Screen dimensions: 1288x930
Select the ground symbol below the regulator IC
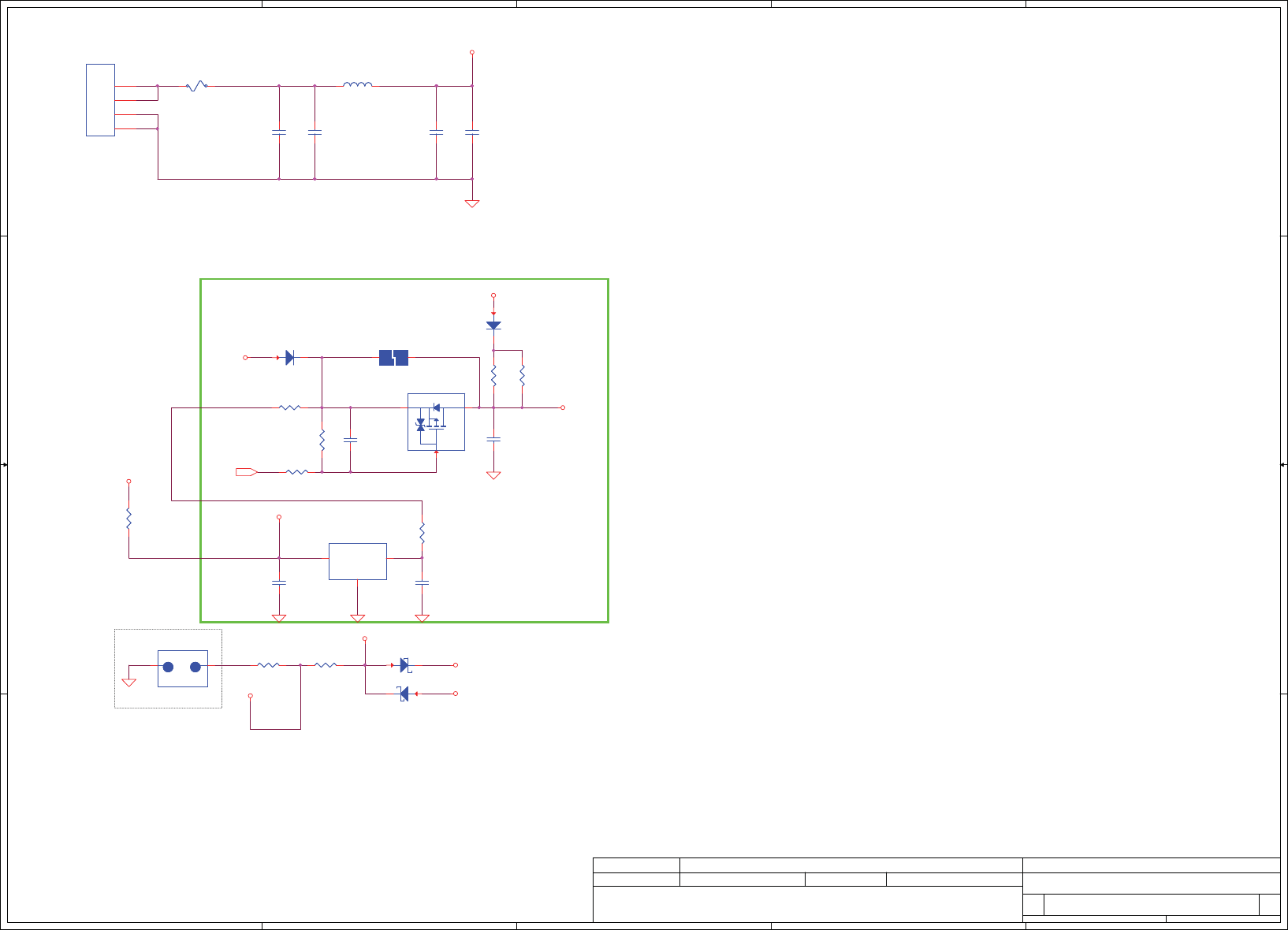358,619
